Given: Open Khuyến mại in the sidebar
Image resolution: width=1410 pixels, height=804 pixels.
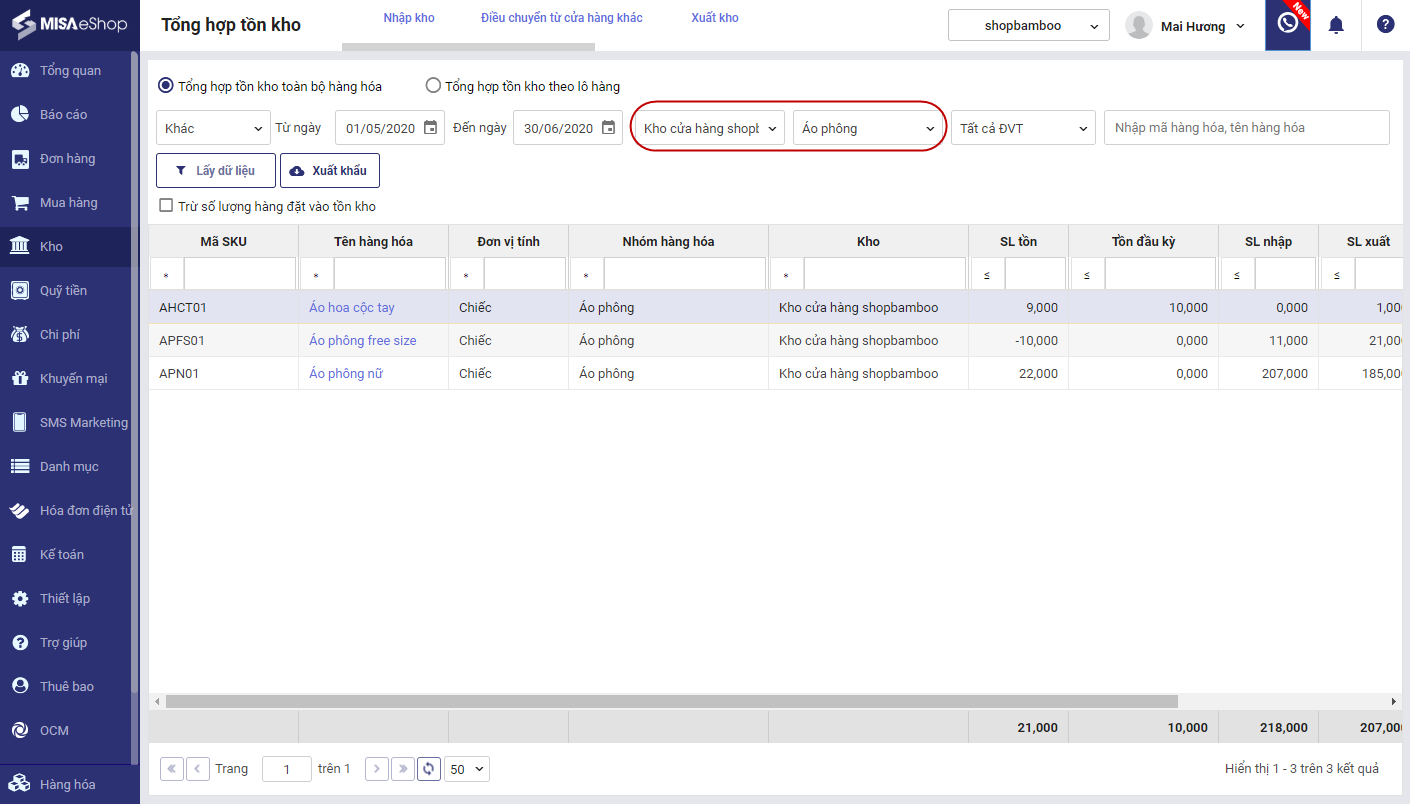Looking at the screenshot, I should pyautogui.click(x=73, y=379).
